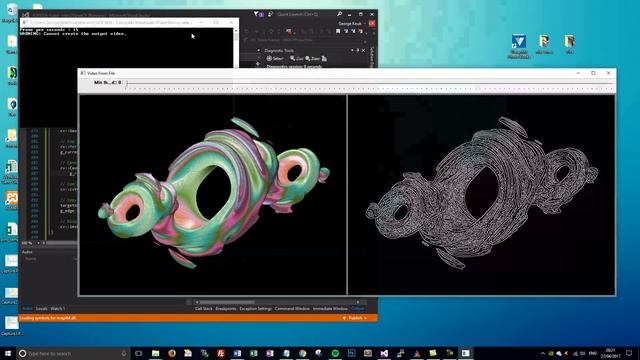Open the Action Center notifications icon
640x360 pixels.
coord(629,353)
